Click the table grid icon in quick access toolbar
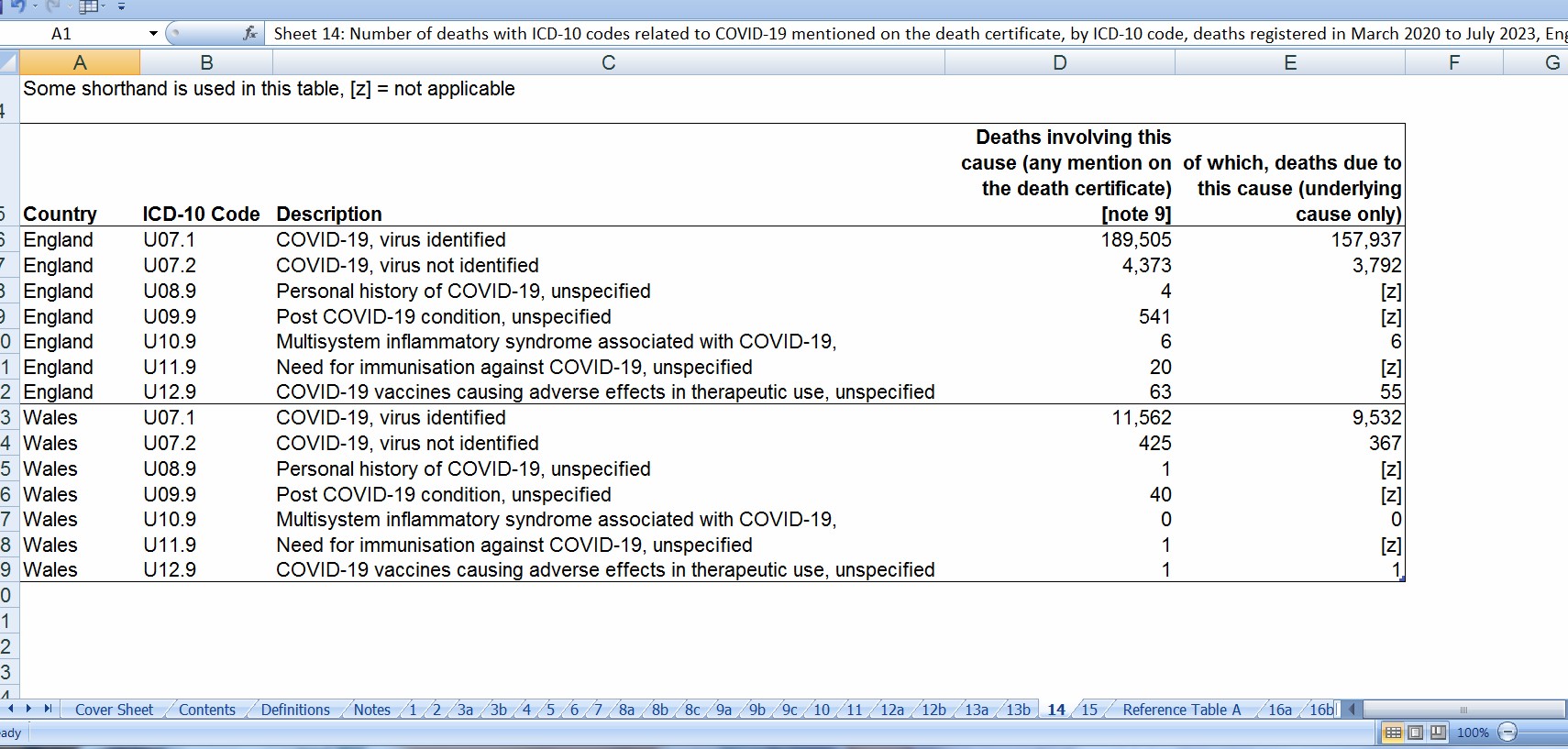 pyautogui.click(x=89, y=6)
